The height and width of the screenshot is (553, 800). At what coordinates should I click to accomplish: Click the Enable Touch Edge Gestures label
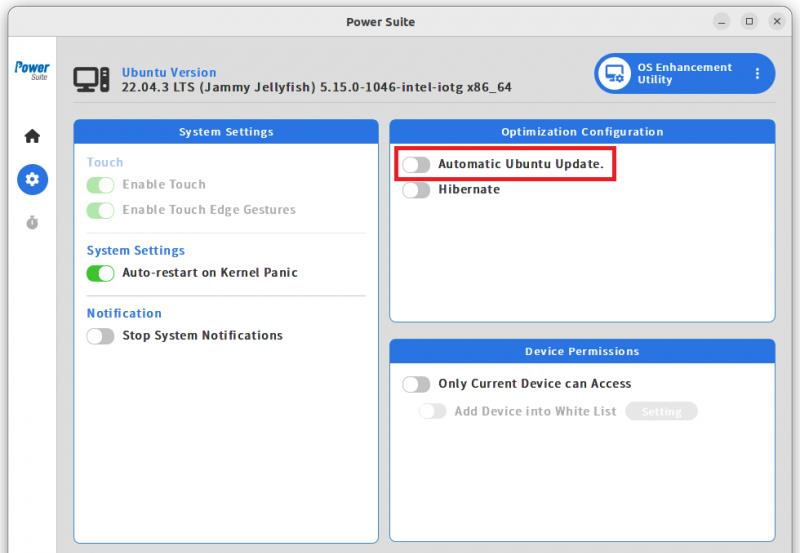pos(209,210)
